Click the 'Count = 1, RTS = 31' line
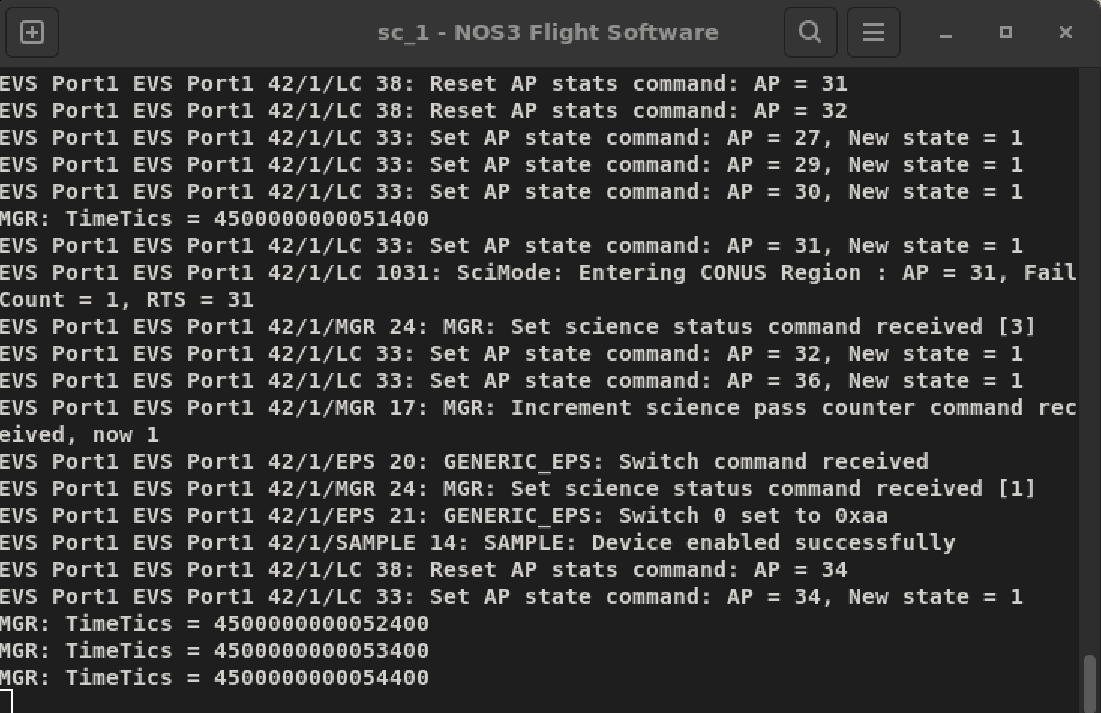The height and width of the screenshot is (713, 1101). click(126, 300)
